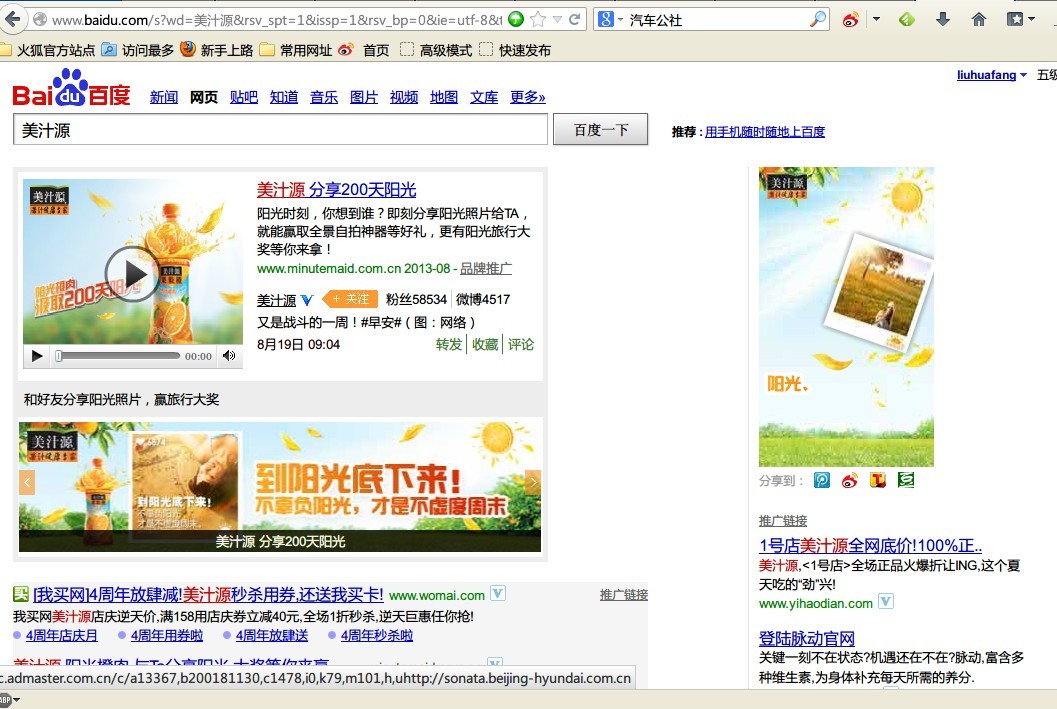This screenshot has height=709, width=1057.
Task: Switch to the 音乐 search tab
Action: (324, 97)
